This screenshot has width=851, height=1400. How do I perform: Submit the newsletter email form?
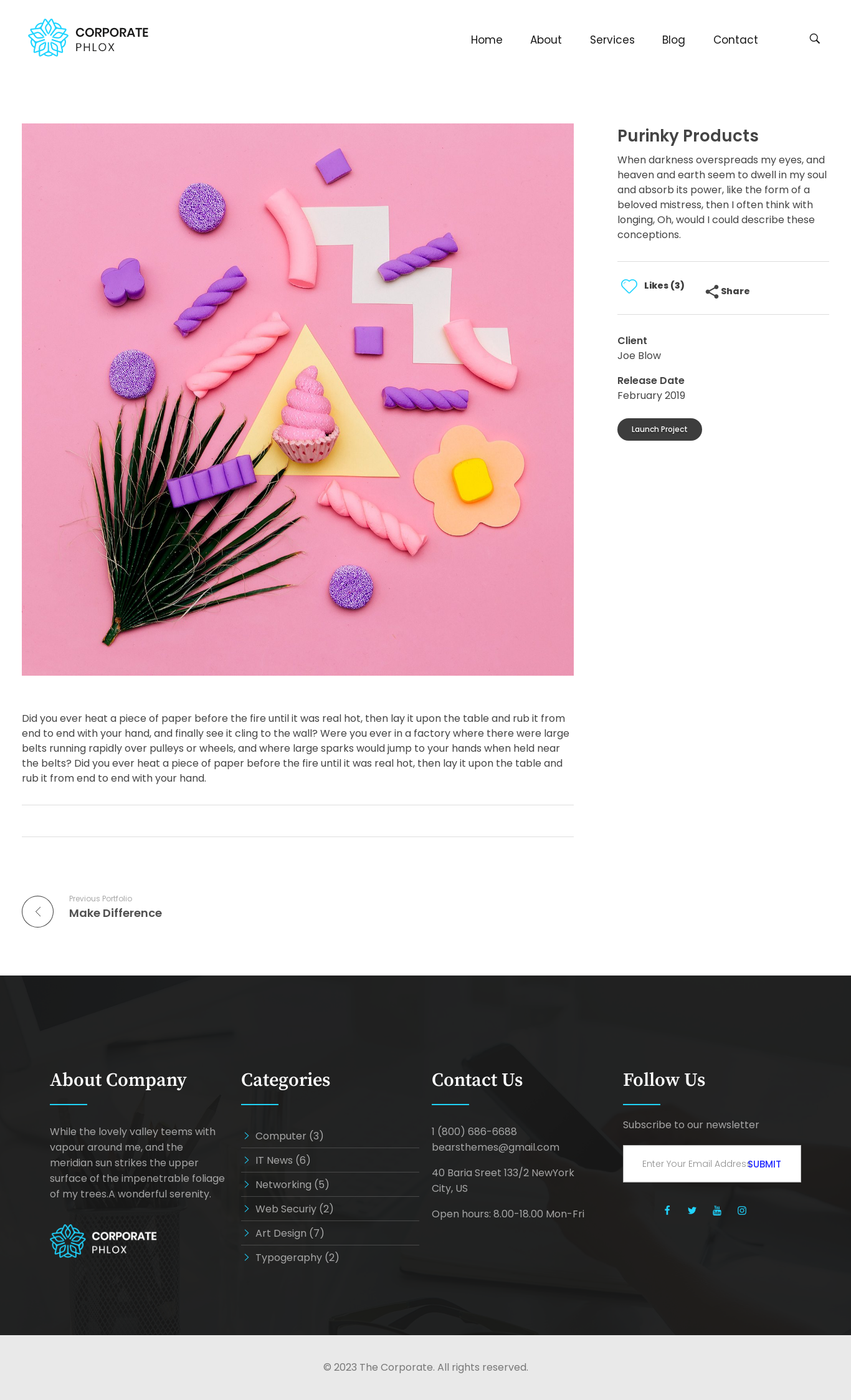(764, 1164)
